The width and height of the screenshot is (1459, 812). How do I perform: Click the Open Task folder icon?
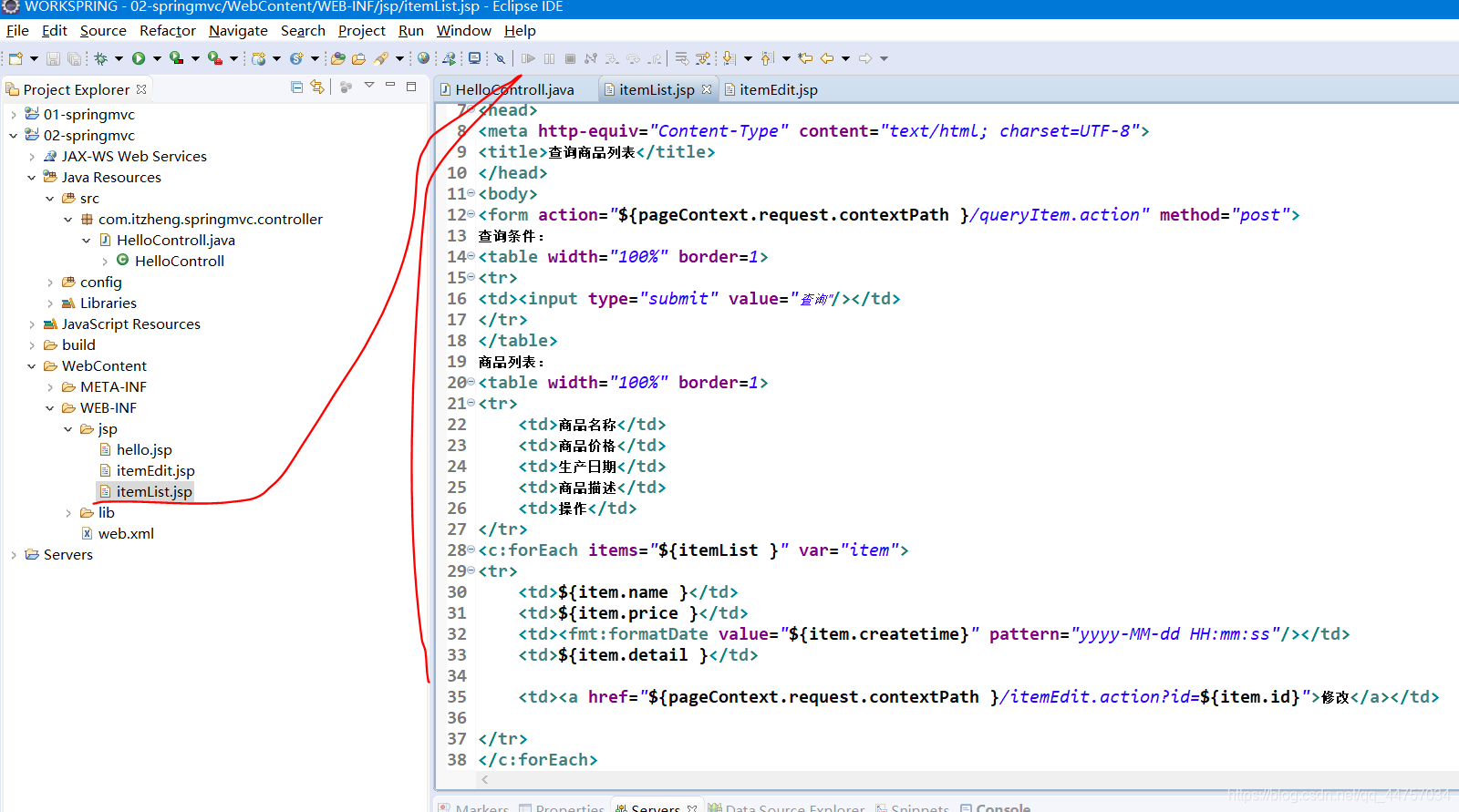pyautogui.click(x=358, y=58)
